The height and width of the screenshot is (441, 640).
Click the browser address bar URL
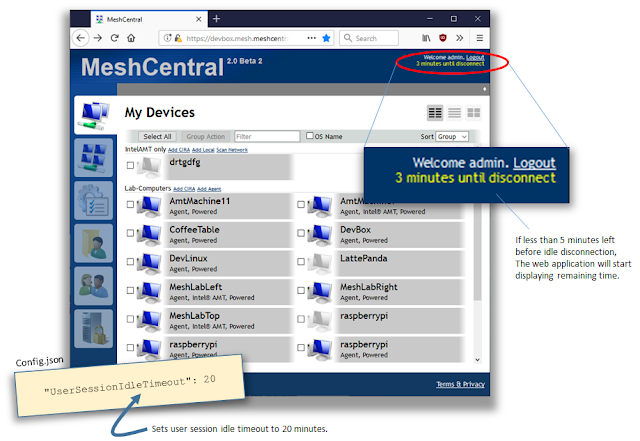pyautogui.click(x=237, y=38)
